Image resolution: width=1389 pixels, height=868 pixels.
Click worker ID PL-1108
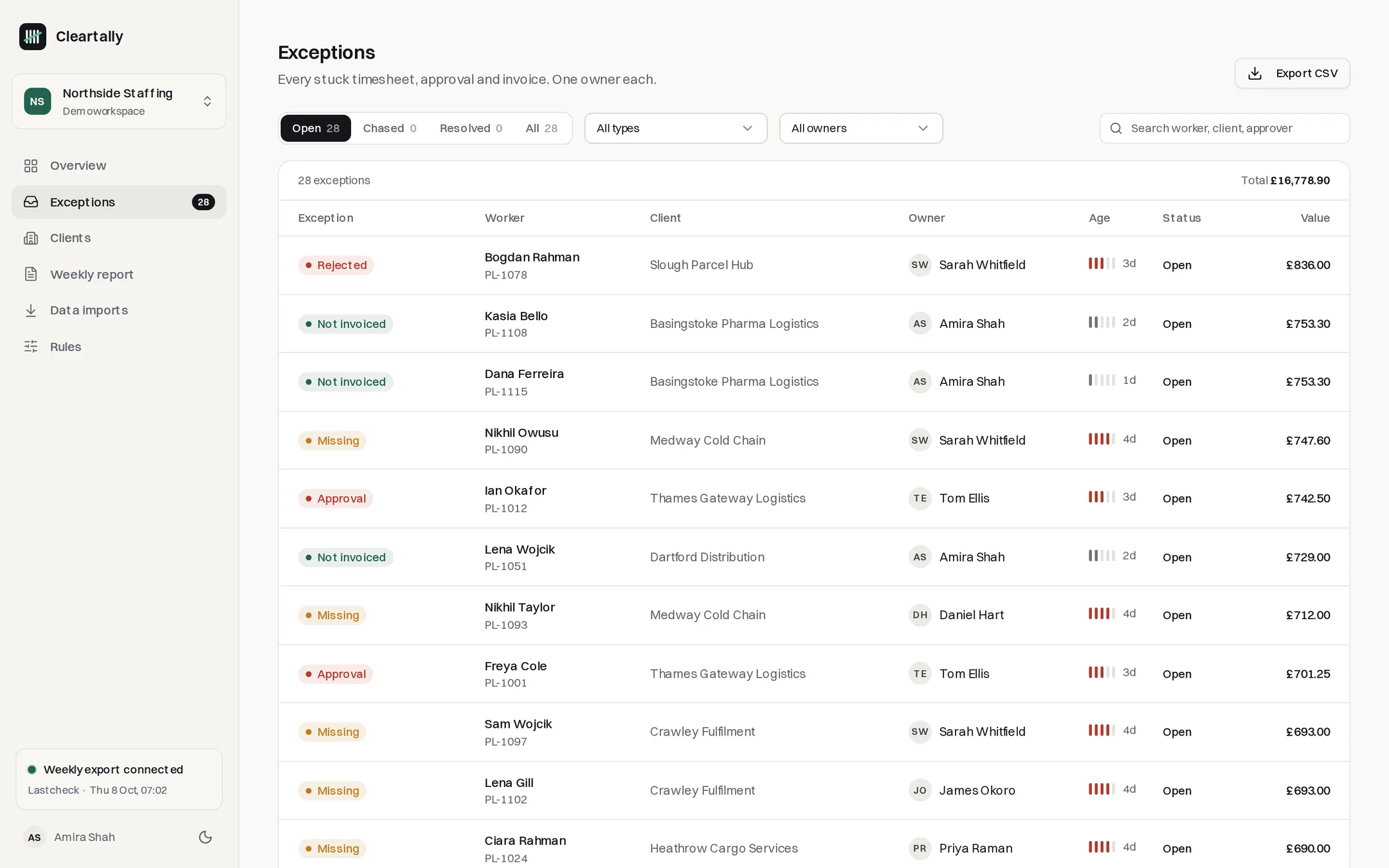(506, 333)
